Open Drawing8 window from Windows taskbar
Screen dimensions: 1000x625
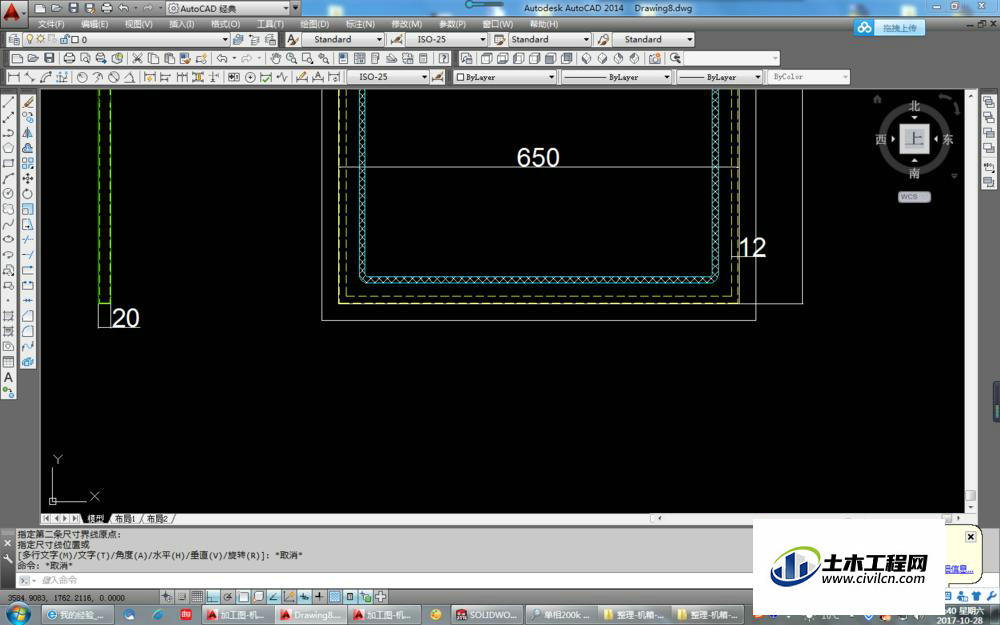[x=311, y=615]
